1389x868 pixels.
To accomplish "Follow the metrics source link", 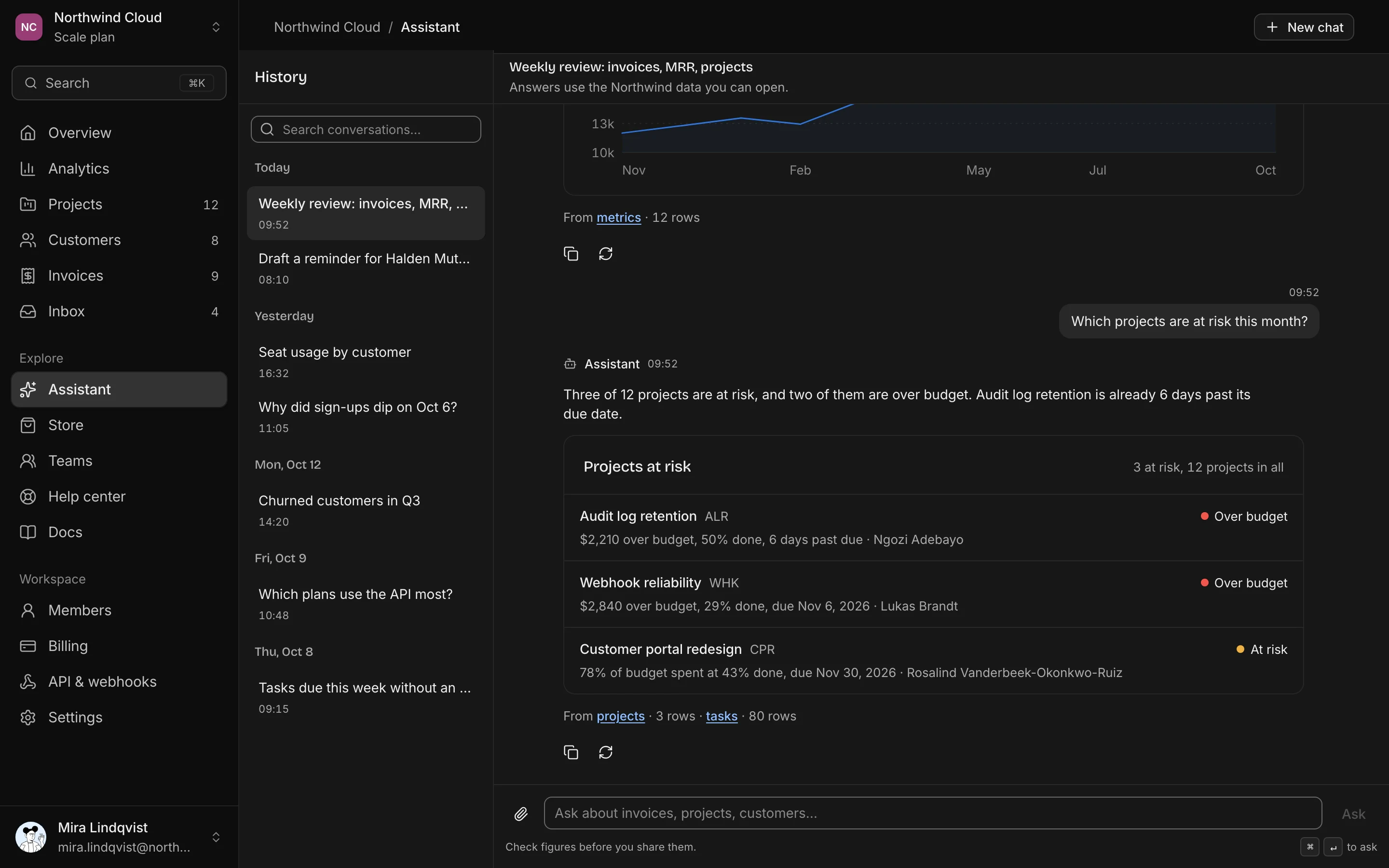I will [618, 217].
